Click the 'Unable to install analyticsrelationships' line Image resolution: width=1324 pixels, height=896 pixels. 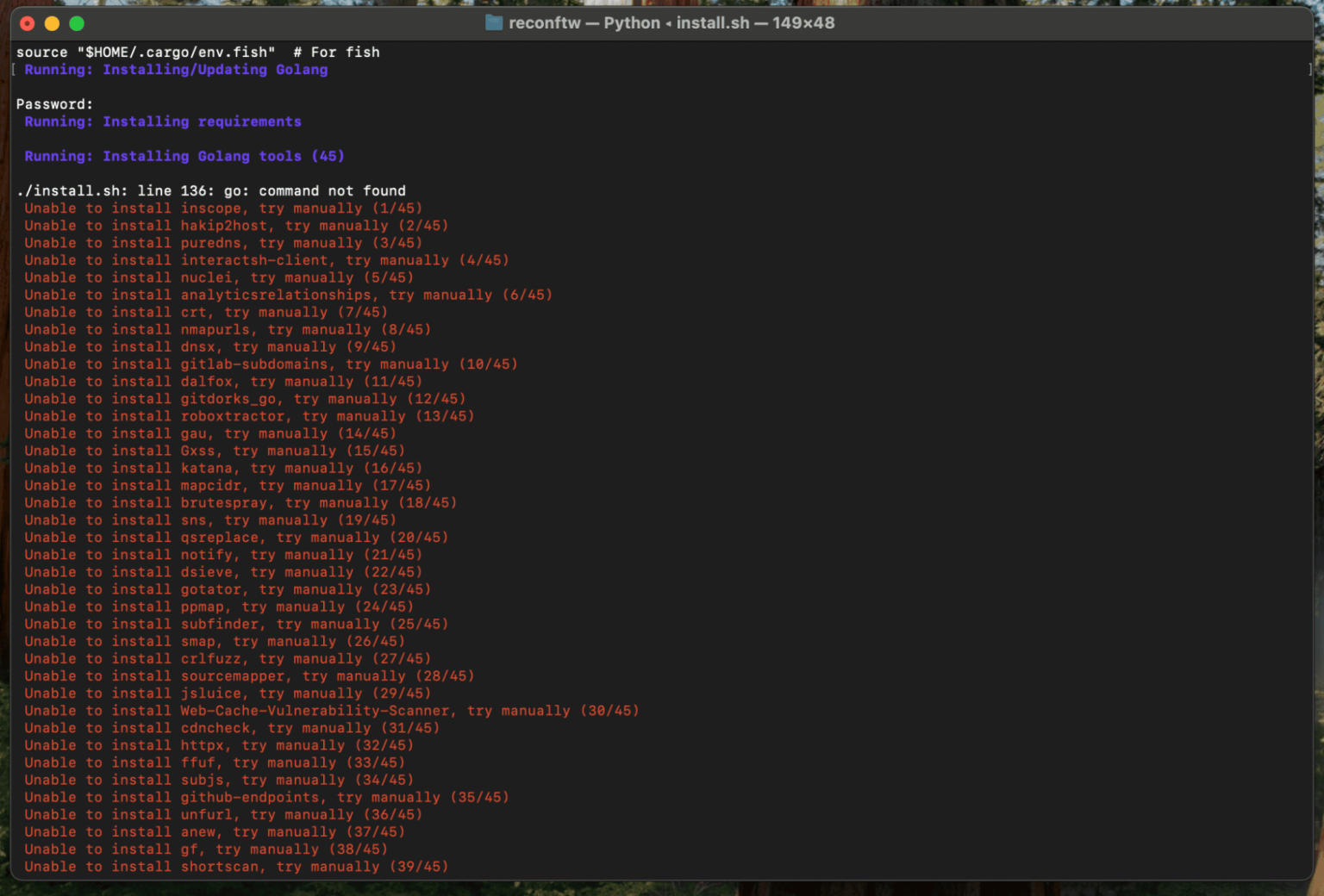tap(288, 295)
